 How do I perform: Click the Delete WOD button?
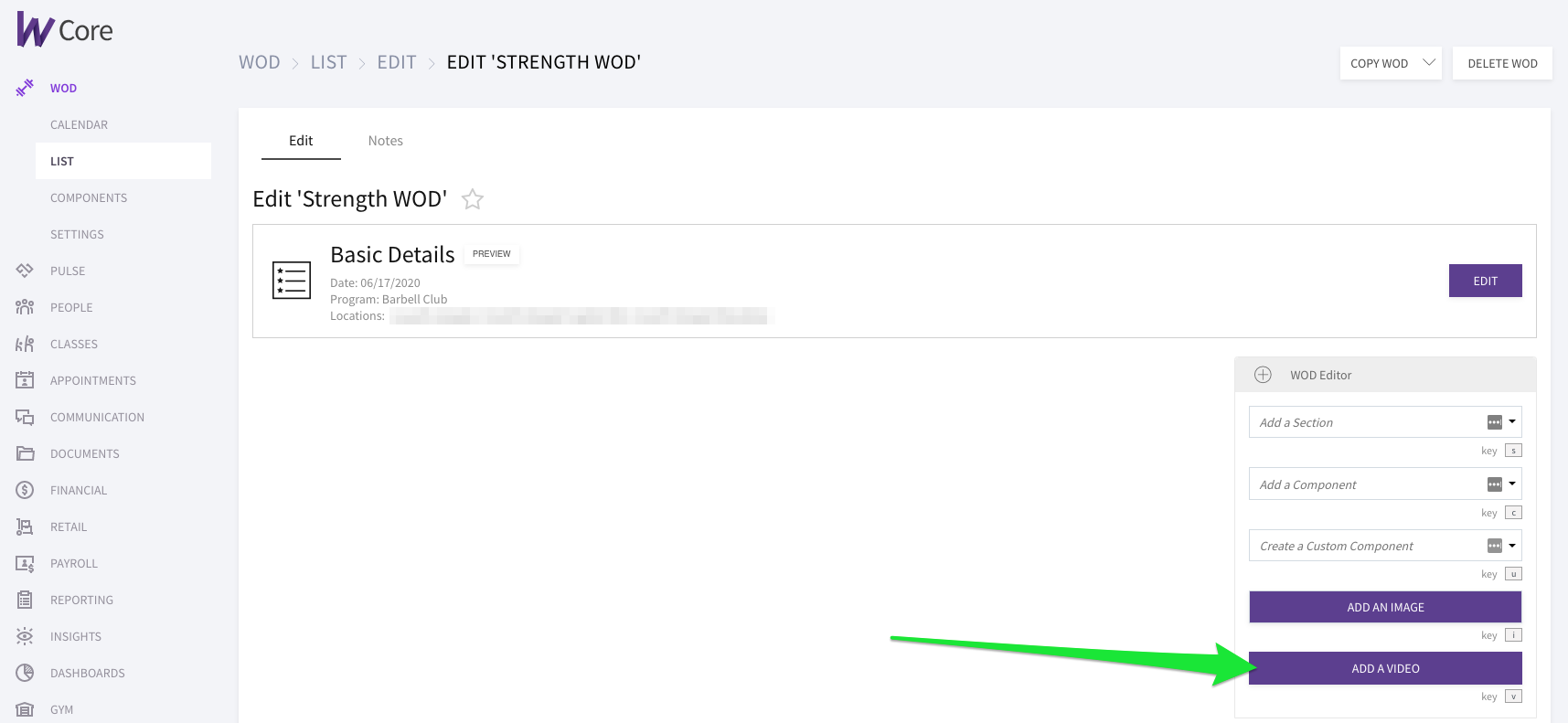tap(1502, 63)
